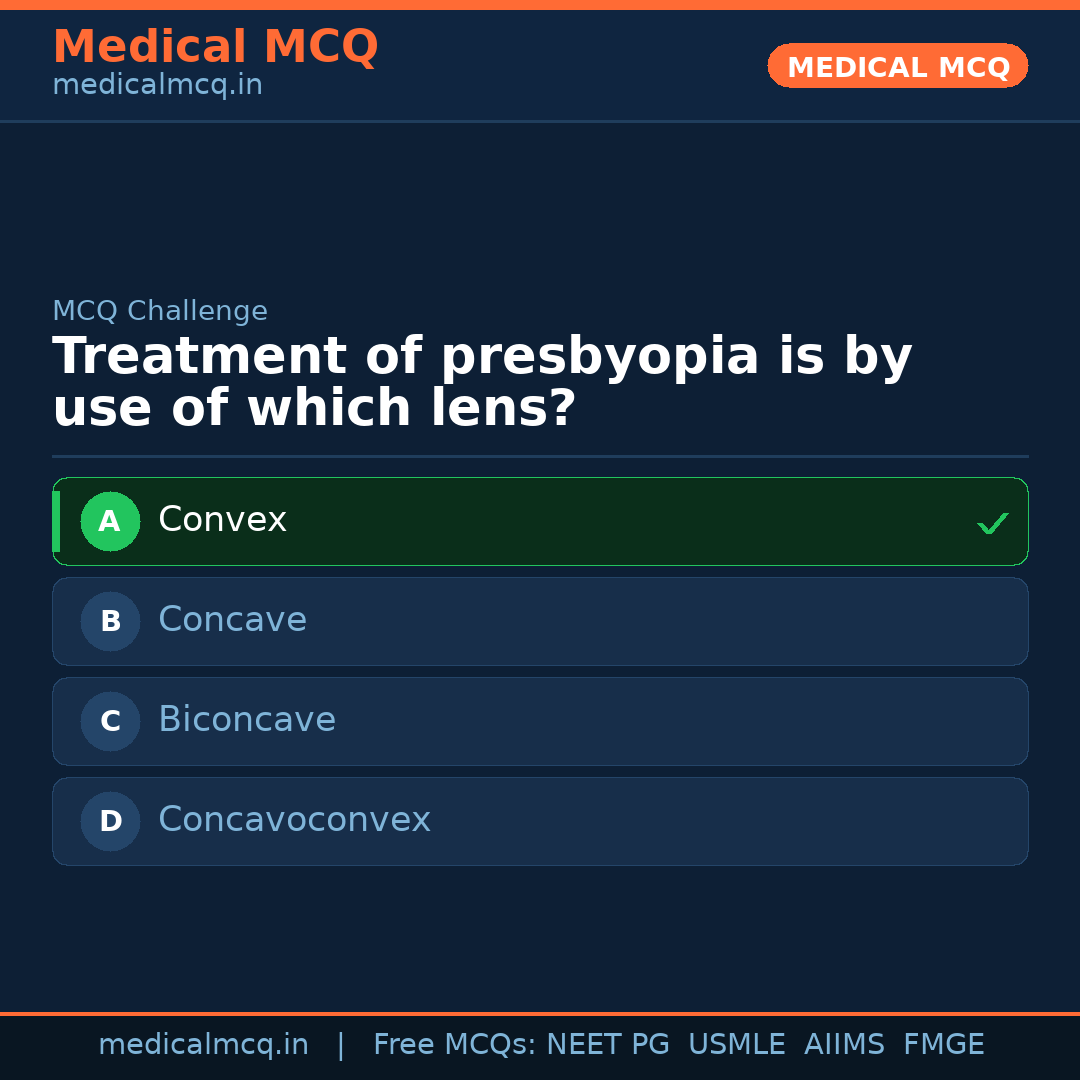This screenshot has height=1080, width=1080.
Task: Select the Concavoconvex answer option
Action: (294, 820)
